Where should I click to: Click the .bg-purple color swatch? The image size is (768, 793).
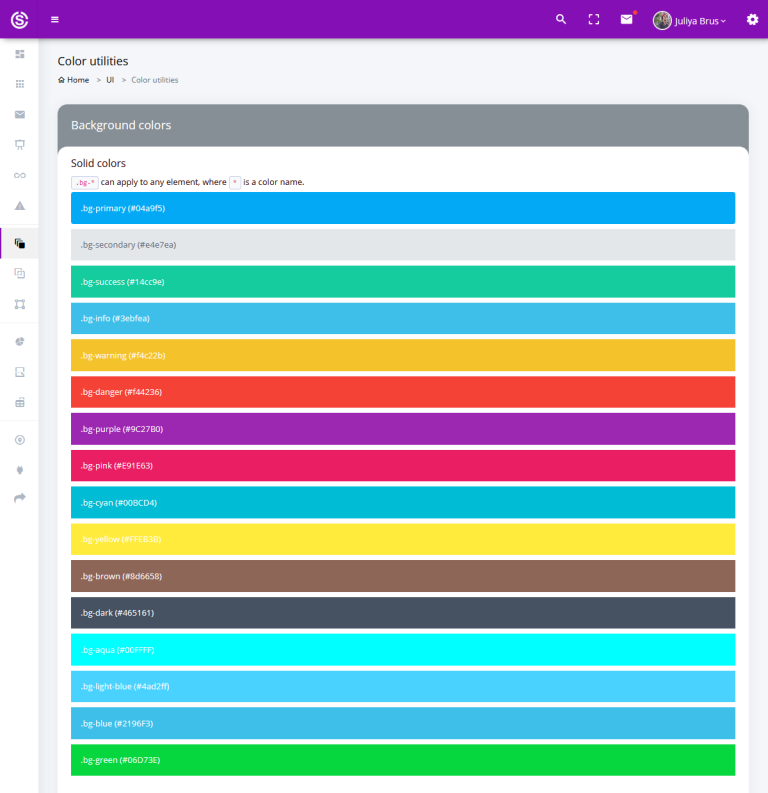click(x=402, y=429)
